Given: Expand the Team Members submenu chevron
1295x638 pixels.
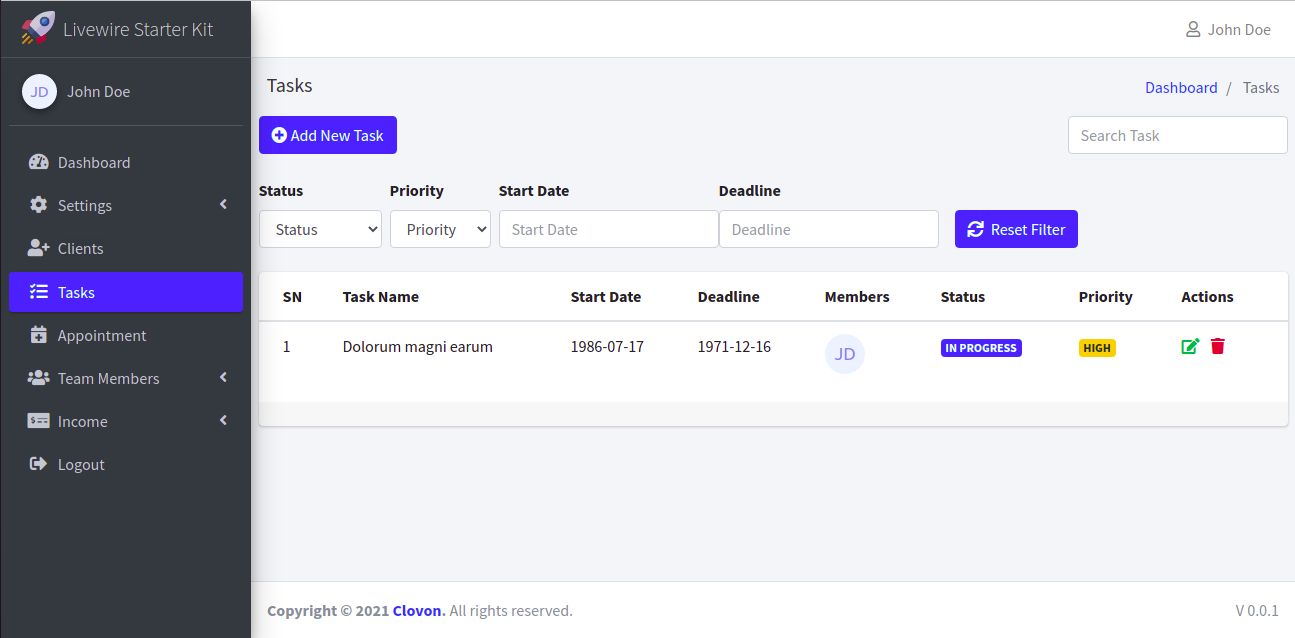Looking at the screenshot, I should [x=223, y=378].
